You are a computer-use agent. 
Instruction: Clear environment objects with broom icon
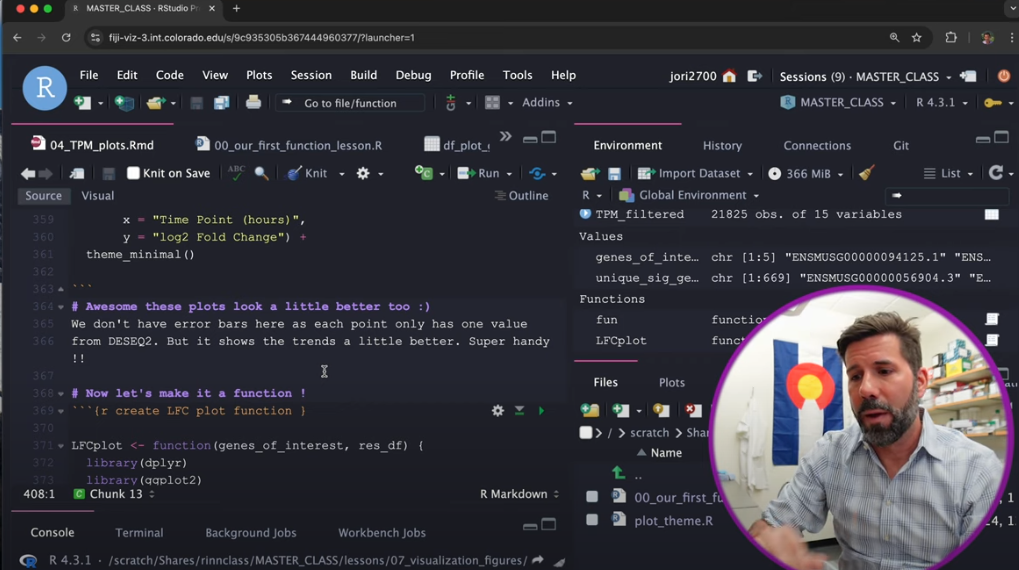866,173
